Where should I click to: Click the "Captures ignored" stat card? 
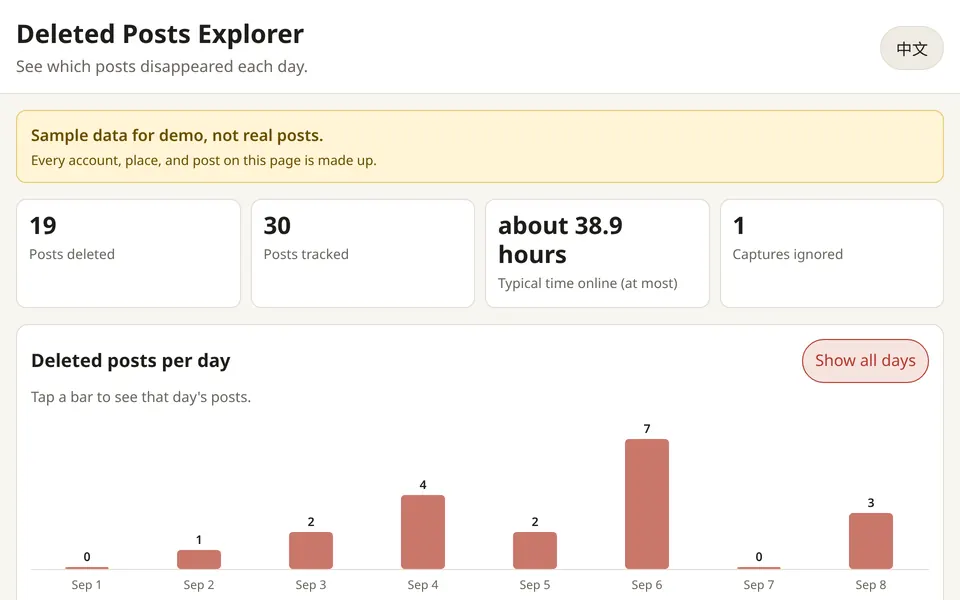click(x=832, y=253)
